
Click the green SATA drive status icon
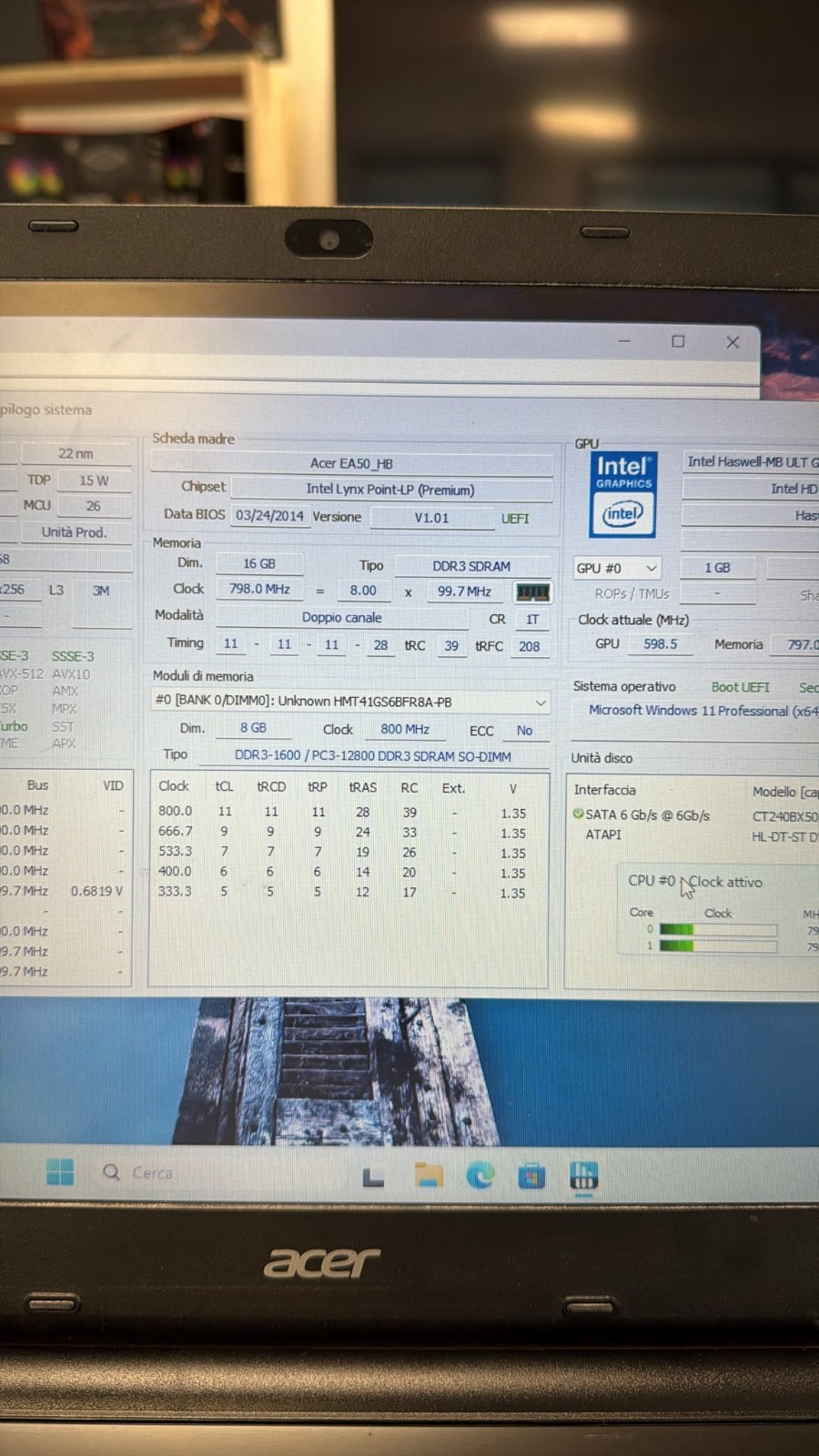tap(578, 814)
